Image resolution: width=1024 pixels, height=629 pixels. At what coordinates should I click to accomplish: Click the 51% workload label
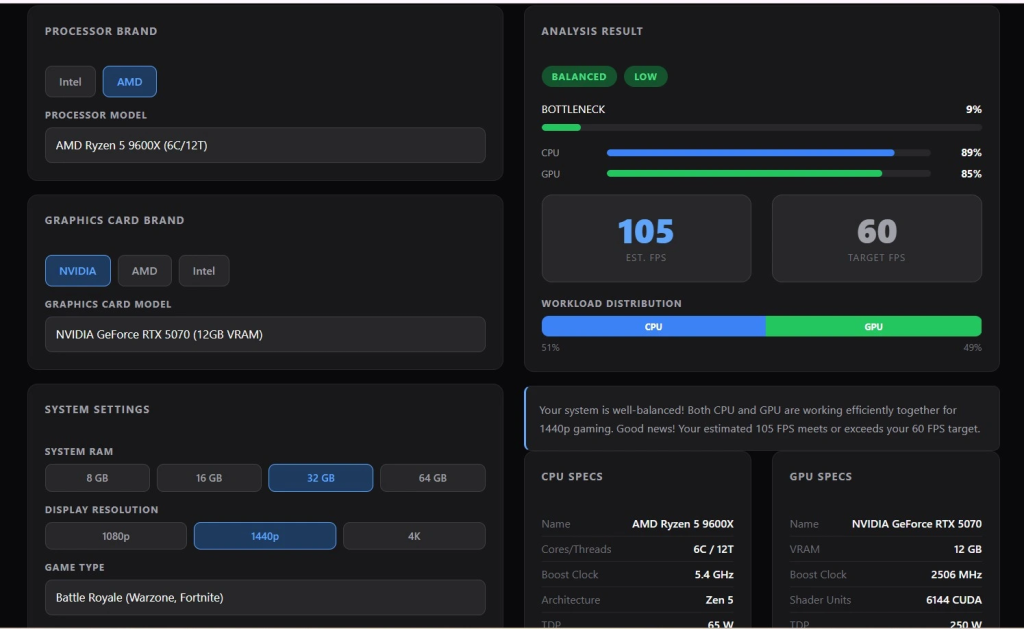pos(551,347)
